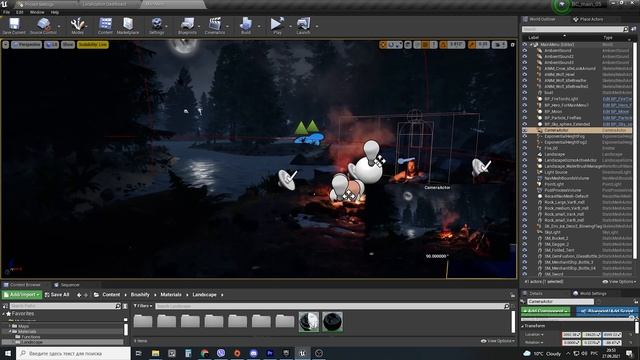Open the Help menu
This screenshot has width=640, height=360.
point(55,12)
